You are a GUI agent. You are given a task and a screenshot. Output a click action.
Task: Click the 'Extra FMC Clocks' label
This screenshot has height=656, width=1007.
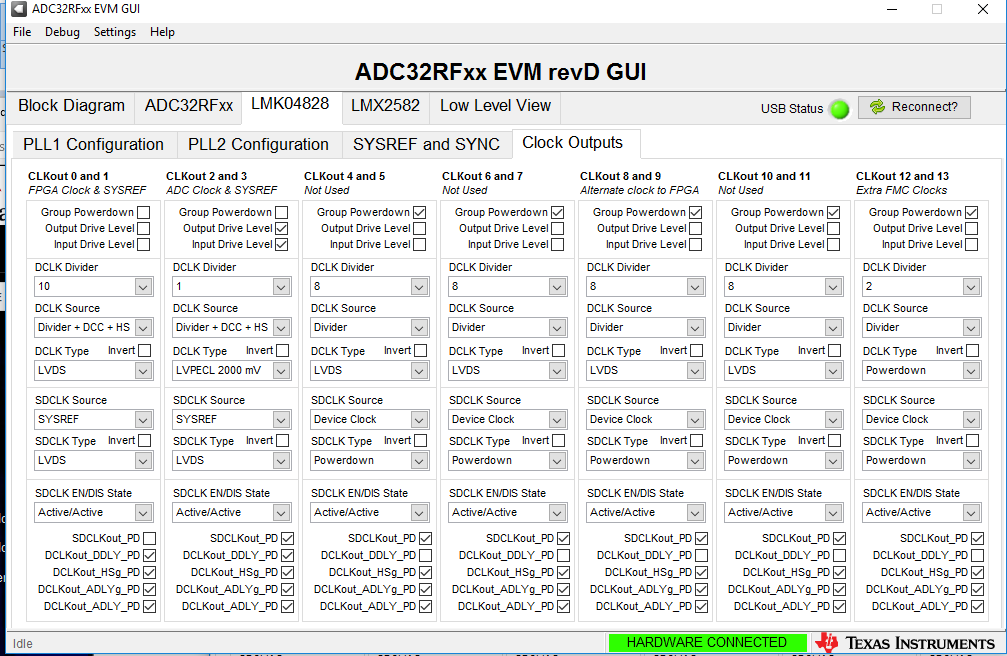tap(902, 190)
